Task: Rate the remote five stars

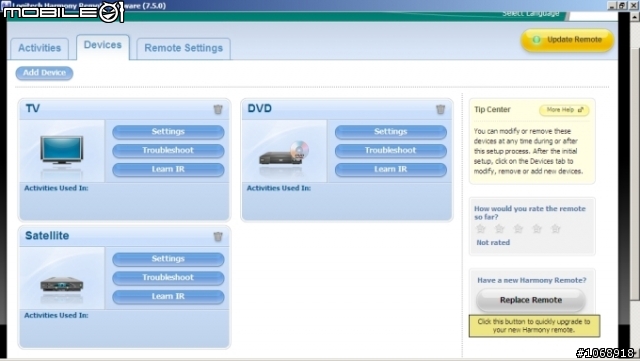Action: coord(556,229)
